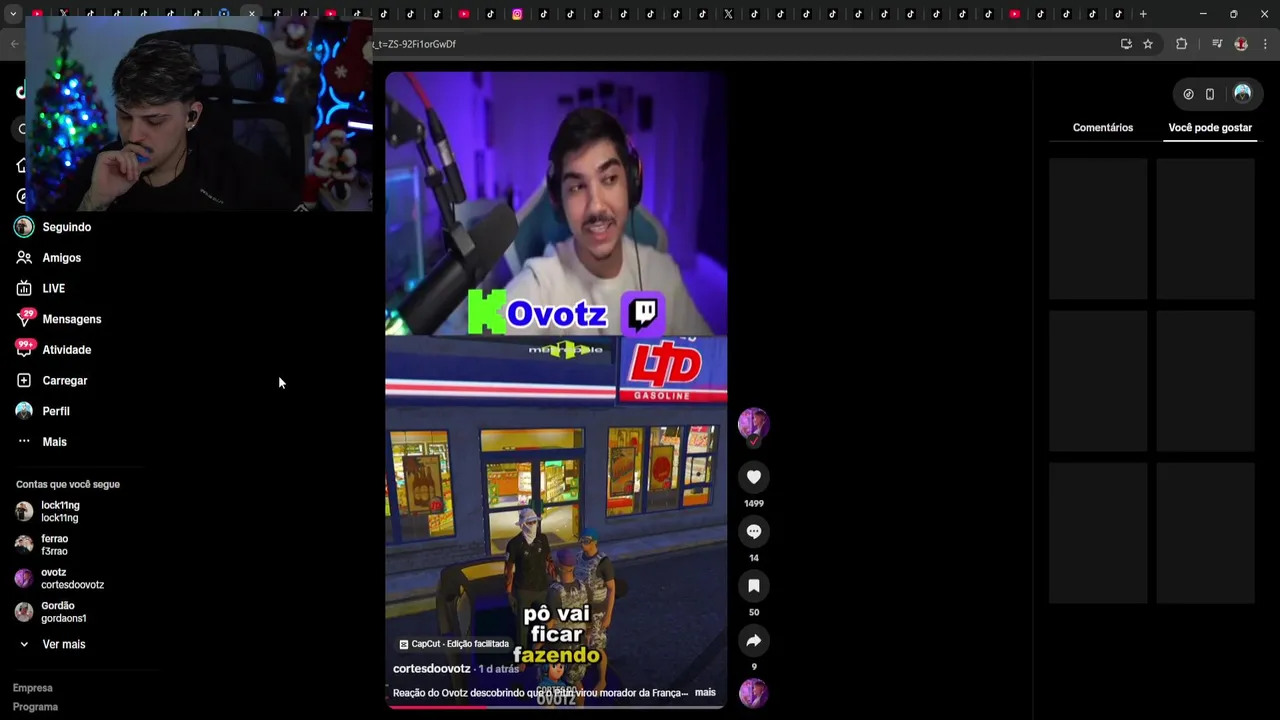Open the author avatar above the like button
1280x720 pixels.
753,423
